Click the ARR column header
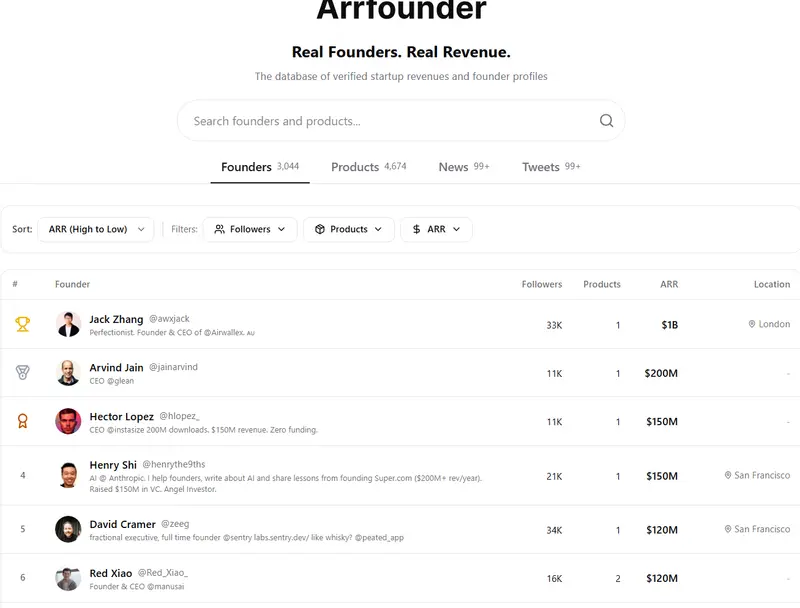Viewport: 800px width, 608px height. (x=669, y=284)
